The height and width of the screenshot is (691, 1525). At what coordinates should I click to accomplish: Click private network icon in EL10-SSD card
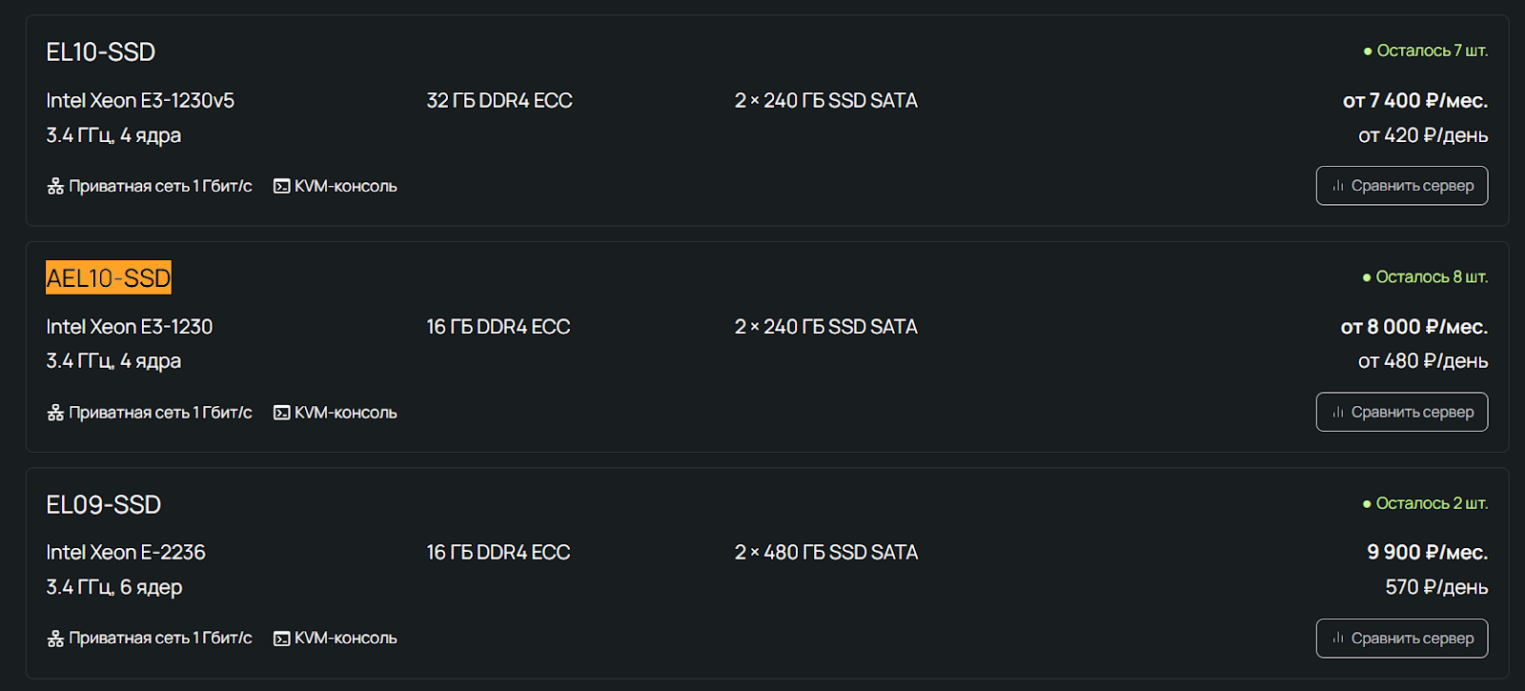(x=56, y=186)
